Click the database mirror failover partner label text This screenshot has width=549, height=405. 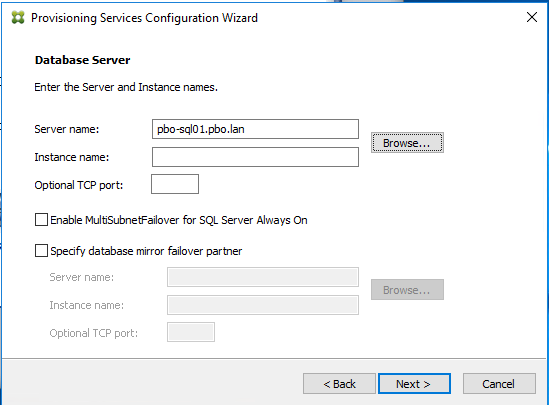146,251
